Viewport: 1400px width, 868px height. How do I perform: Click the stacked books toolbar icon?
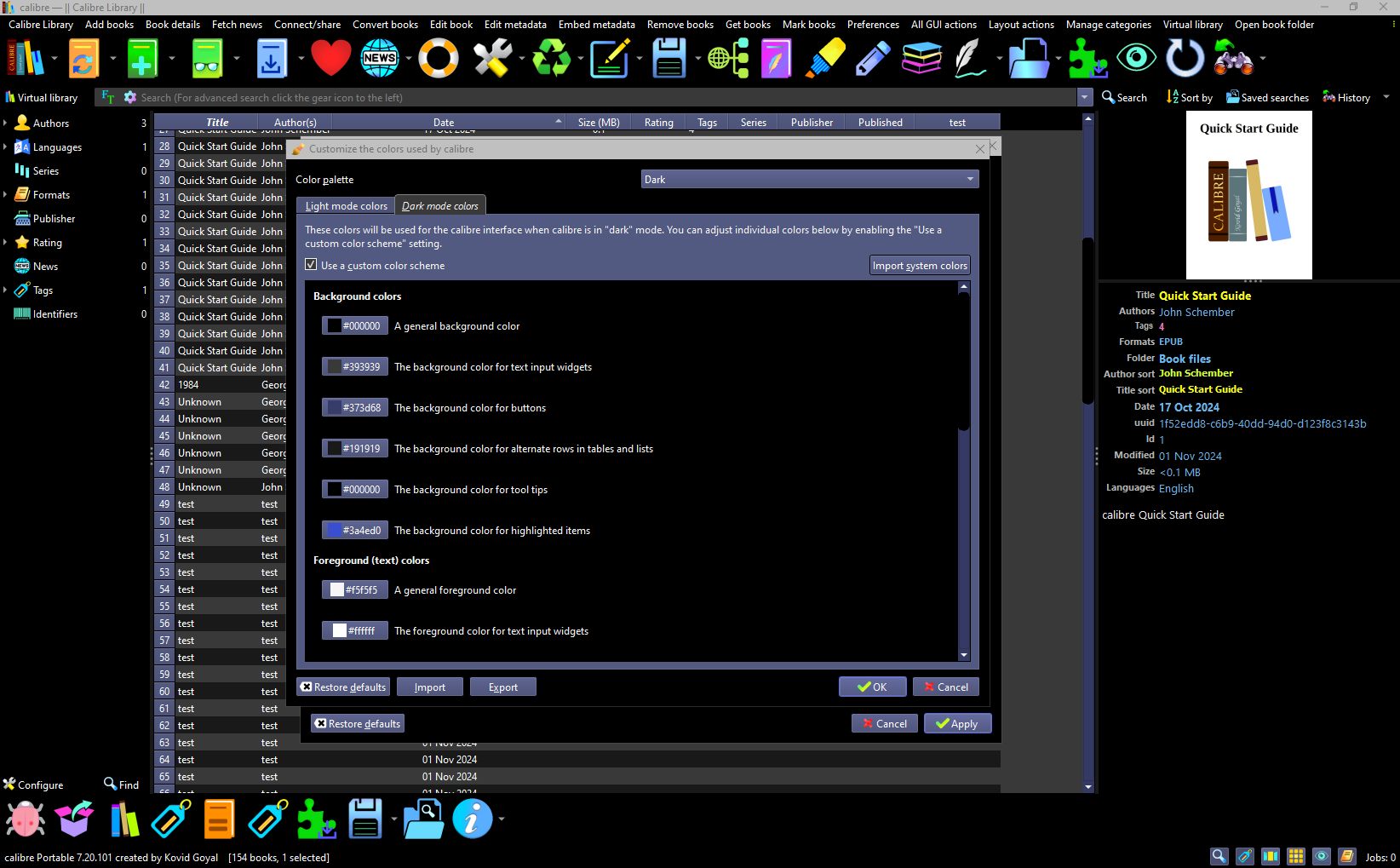coord(921,58)
